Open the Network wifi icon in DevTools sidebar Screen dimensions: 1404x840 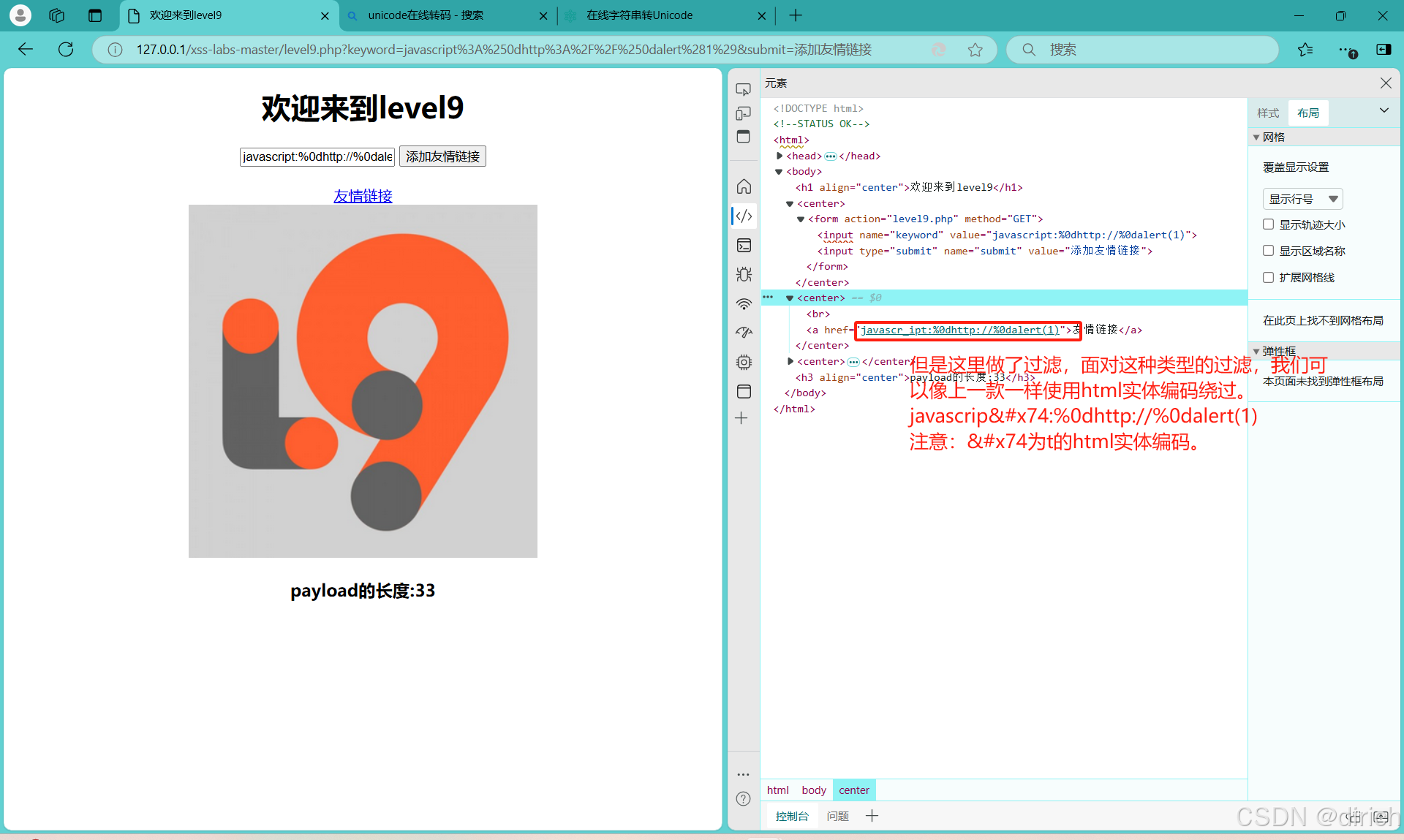(x=744, y=304)
